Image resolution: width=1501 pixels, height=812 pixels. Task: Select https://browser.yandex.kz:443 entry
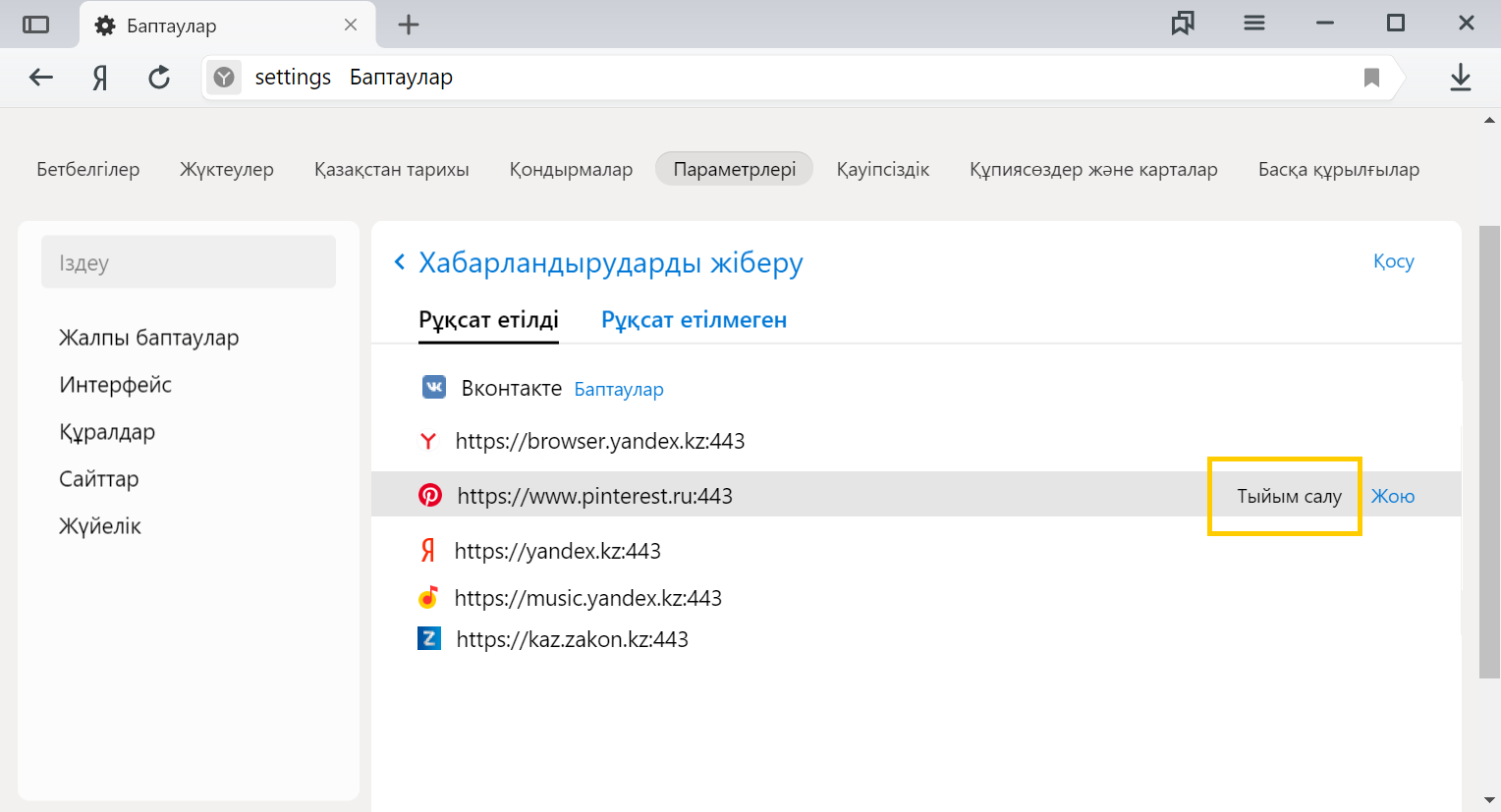[x=600, y=441]
